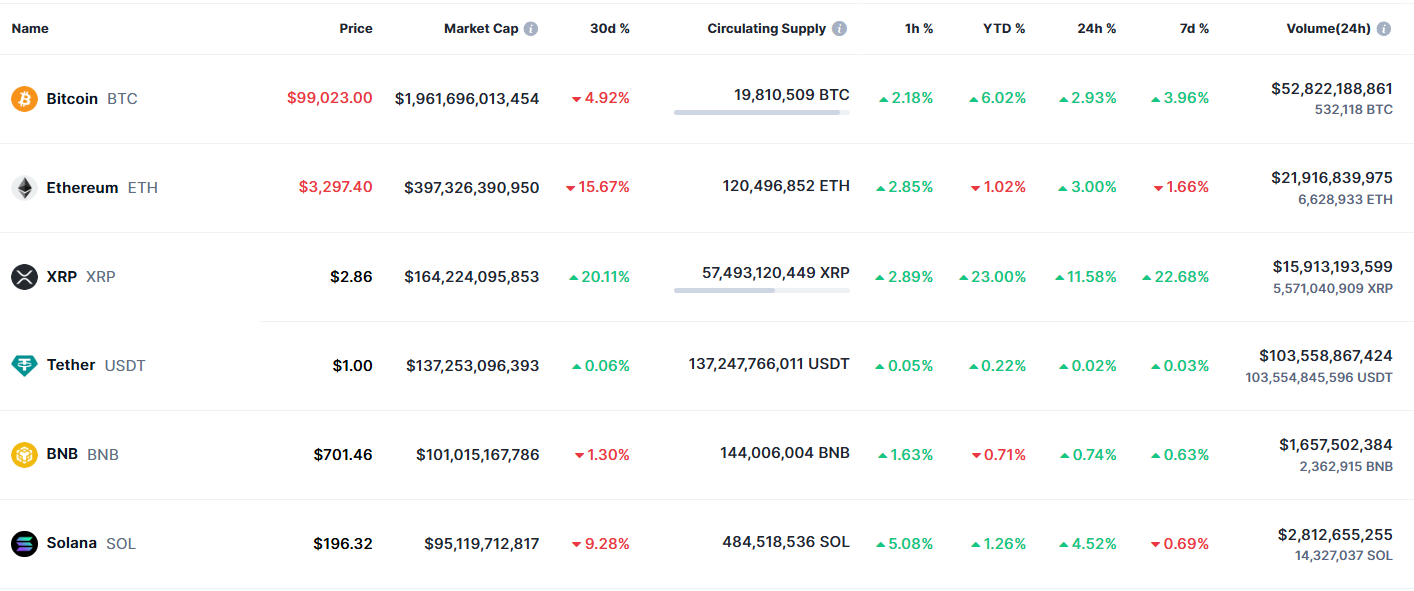Open the BNB coin page link

[62, 454]
